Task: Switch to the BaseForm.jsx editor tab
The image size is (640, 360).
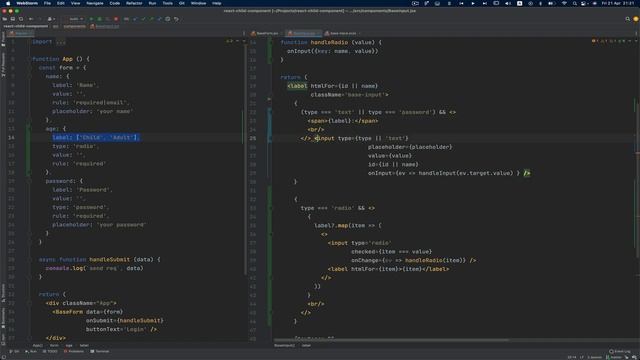Action: tap(265, 33)
